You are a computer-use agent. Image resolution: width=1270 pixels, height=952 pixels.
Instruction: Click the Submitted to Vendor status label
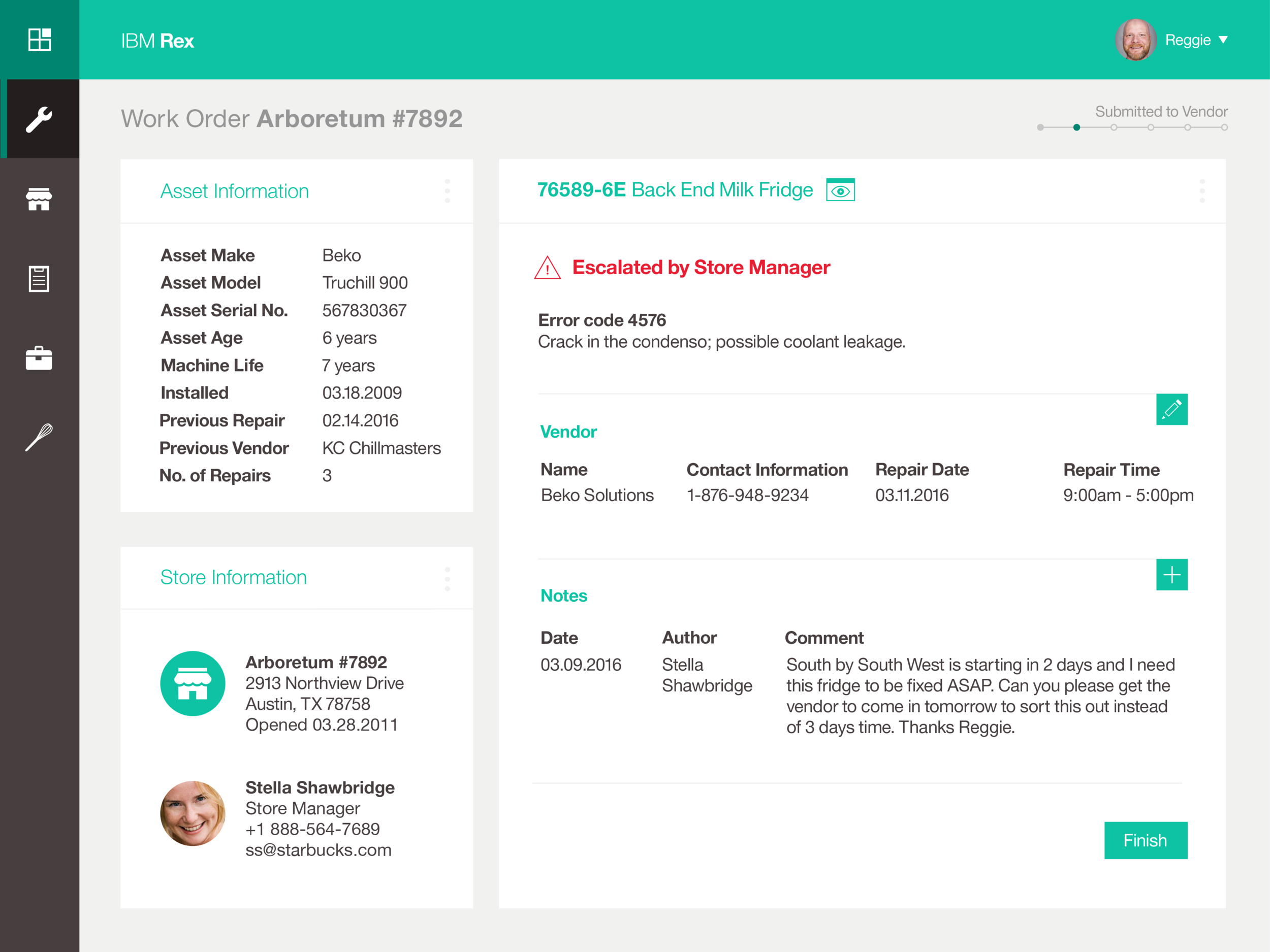pos(1161,111)
